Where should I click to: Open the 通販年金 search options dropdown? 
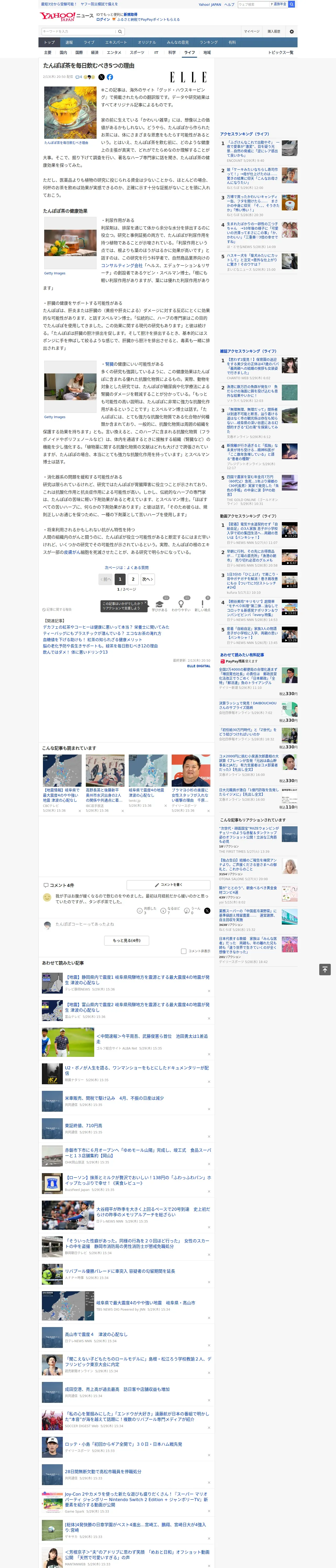point(279,4)
